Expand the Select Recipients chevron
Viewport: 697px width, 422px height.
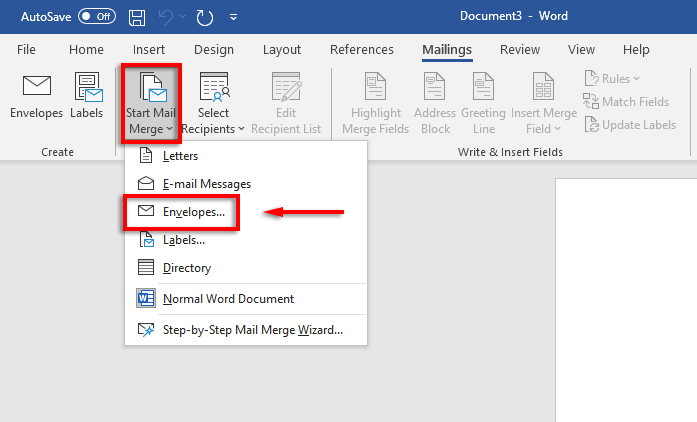coord(241,129)
